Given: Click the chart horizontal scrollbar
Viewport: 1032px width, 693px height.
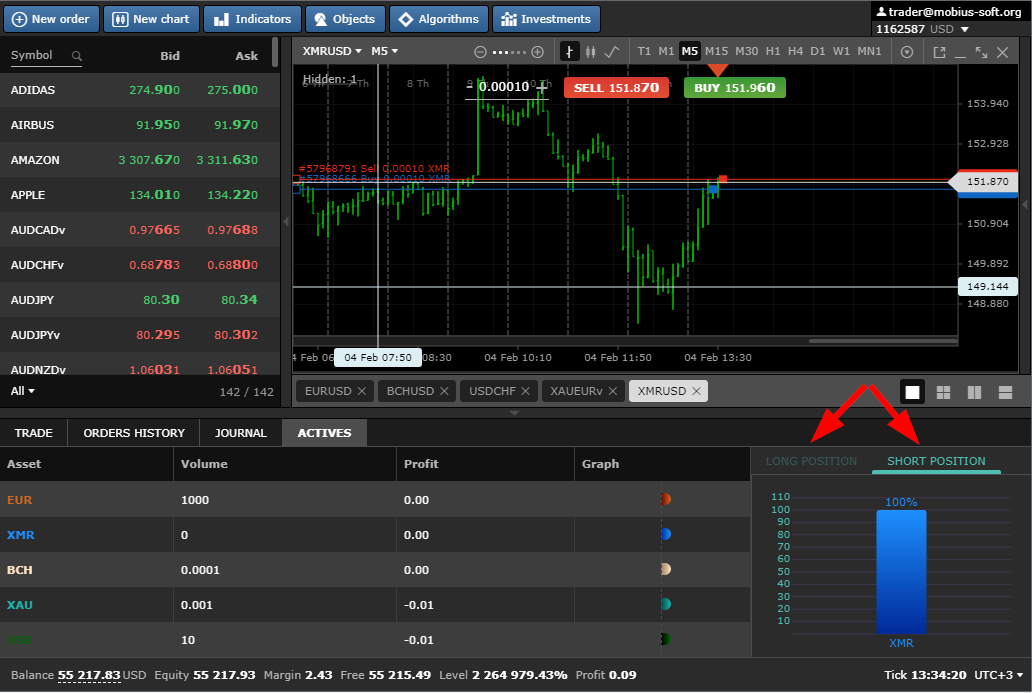Looking at the screenshot, I should pos(883,341).
